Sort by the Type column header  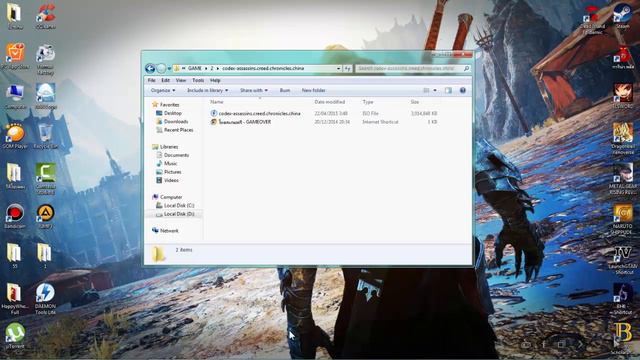368,102
